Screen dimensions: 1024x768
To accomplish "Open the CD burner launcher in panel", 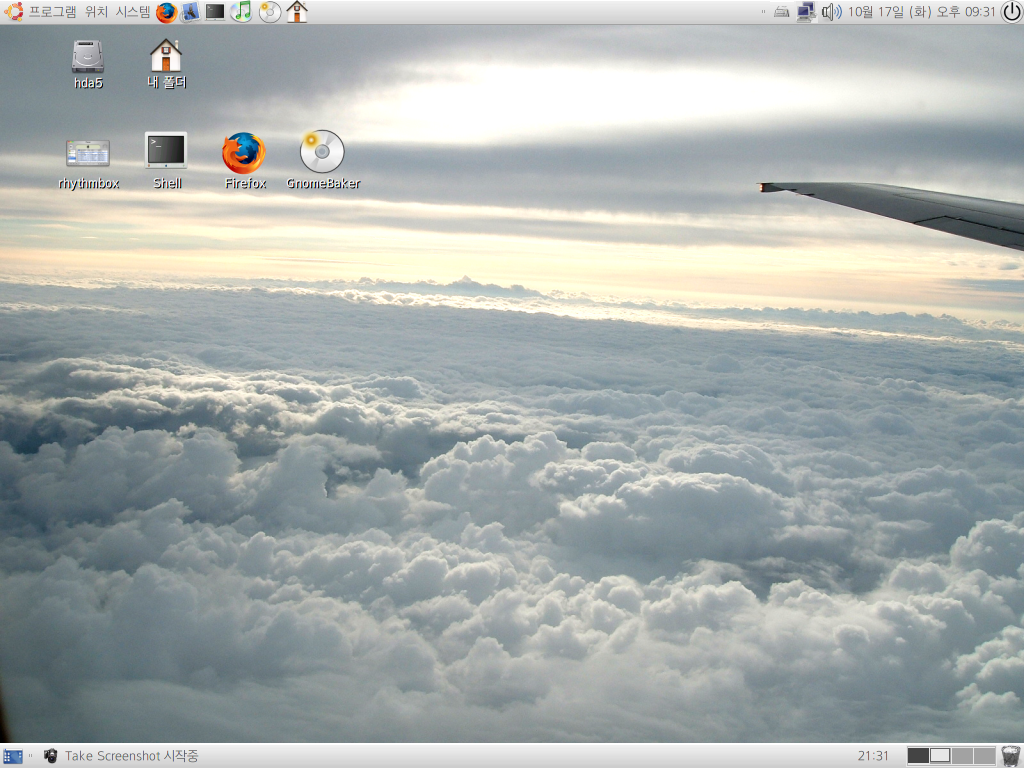I will 269,12.
